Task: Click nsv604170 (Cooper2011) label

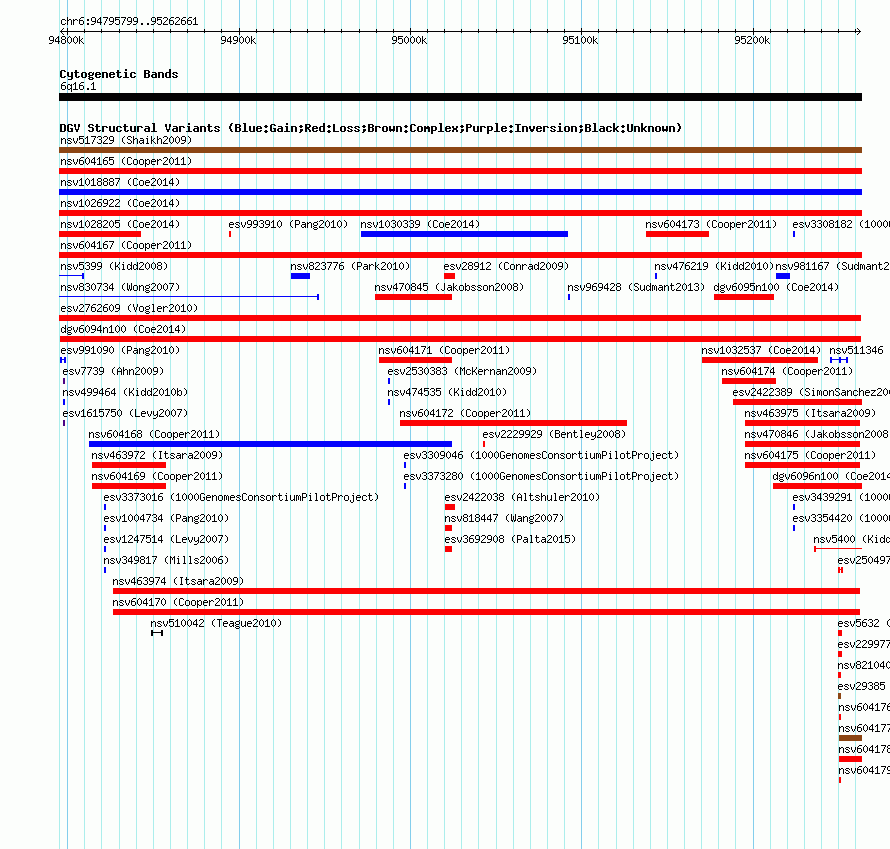Action: (178, 602)
